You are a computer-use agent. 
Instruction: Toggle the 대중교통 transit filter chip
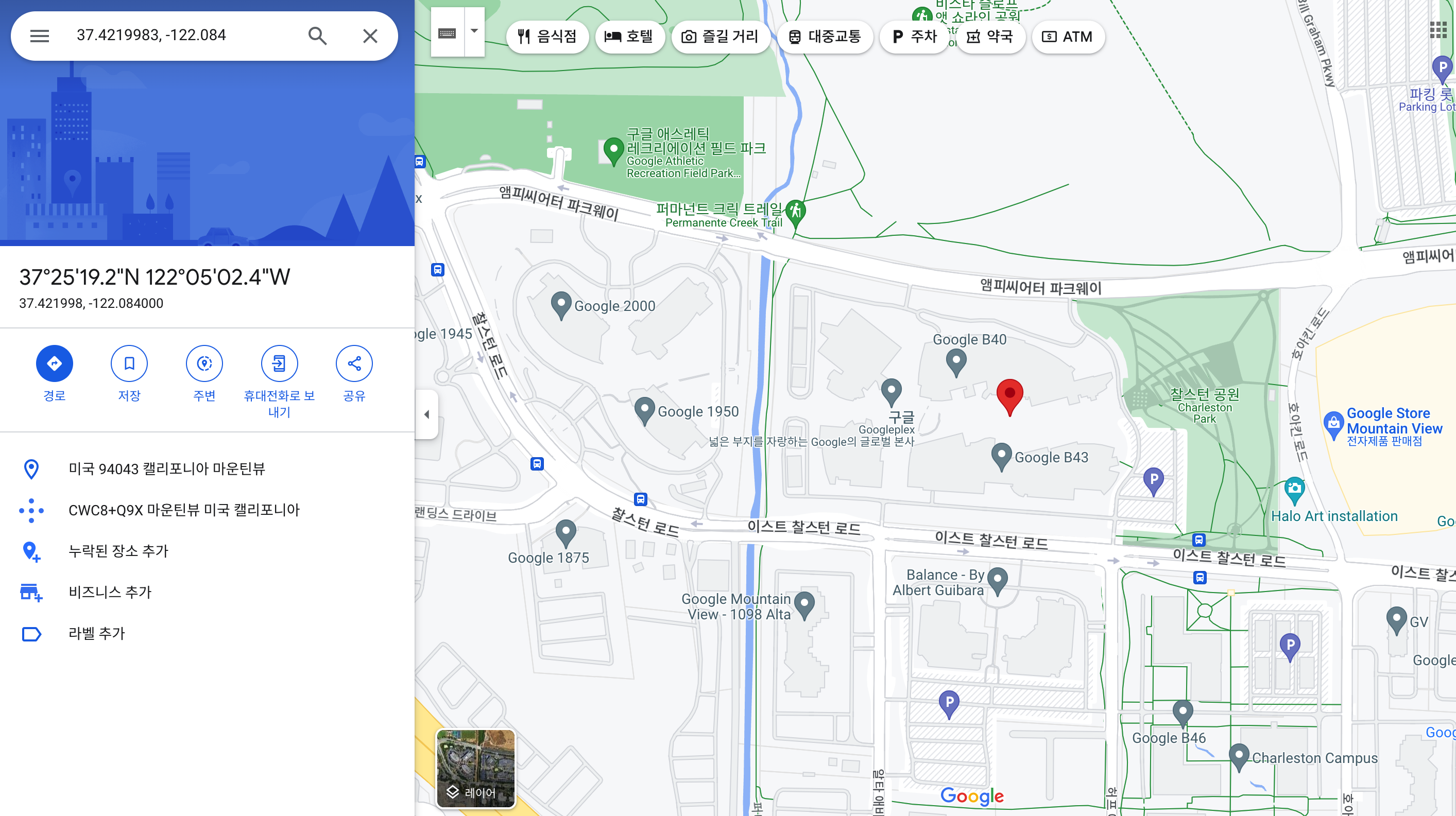click(825, 37)
